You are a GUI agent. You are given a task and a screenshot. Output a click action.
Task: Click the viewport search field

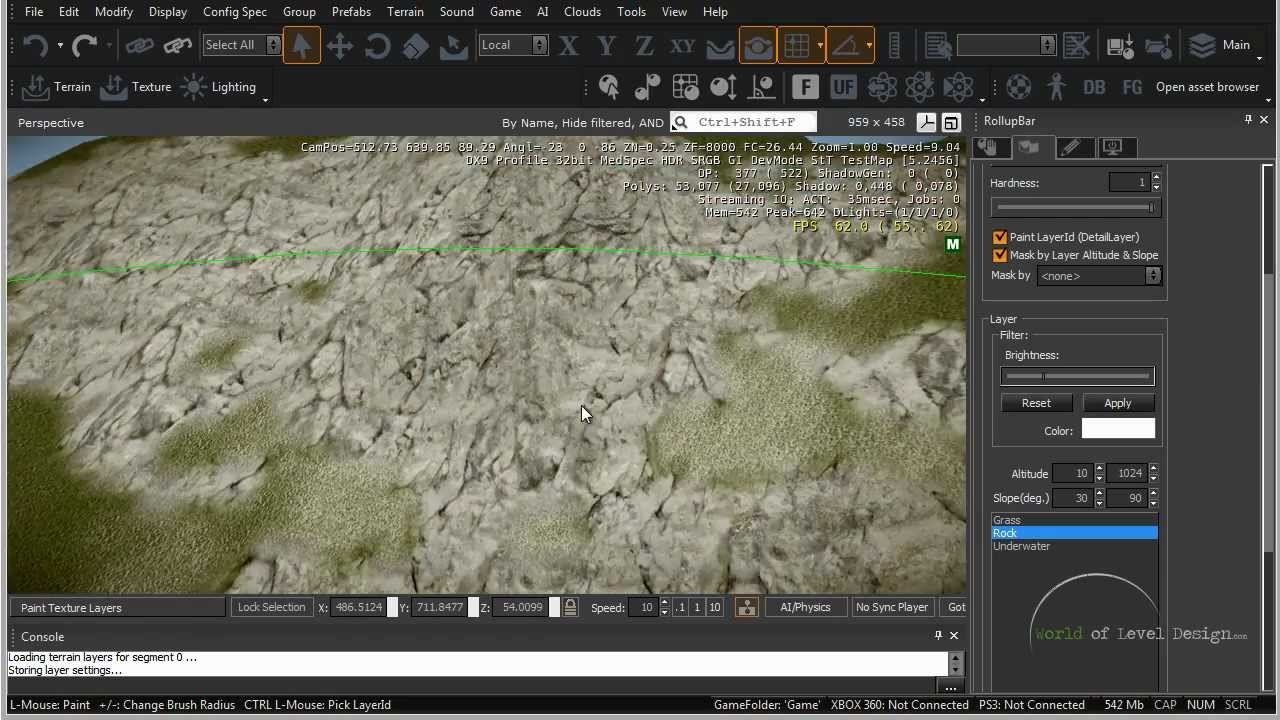tap(743, 122)
